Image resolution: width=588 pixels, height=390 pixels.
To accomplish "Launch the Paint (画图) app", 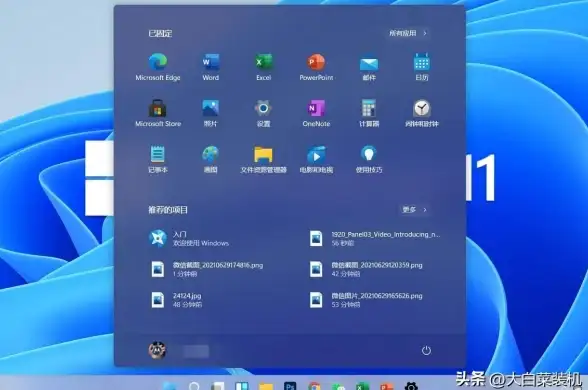I will click(x=211, y=159).
